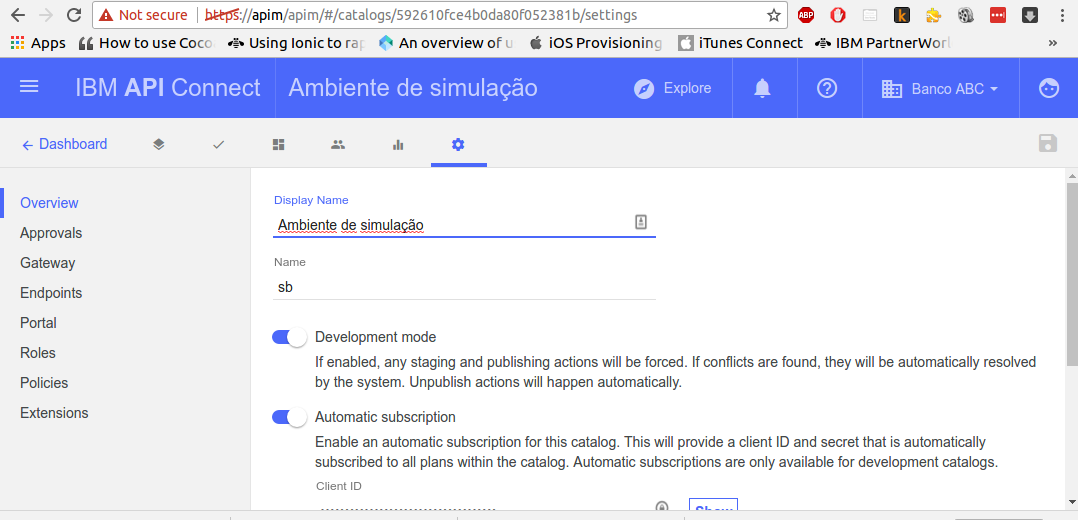Switch to the Settings gear tab
This screenshot has width=1078, height=520.
click(x=458, y=144)
